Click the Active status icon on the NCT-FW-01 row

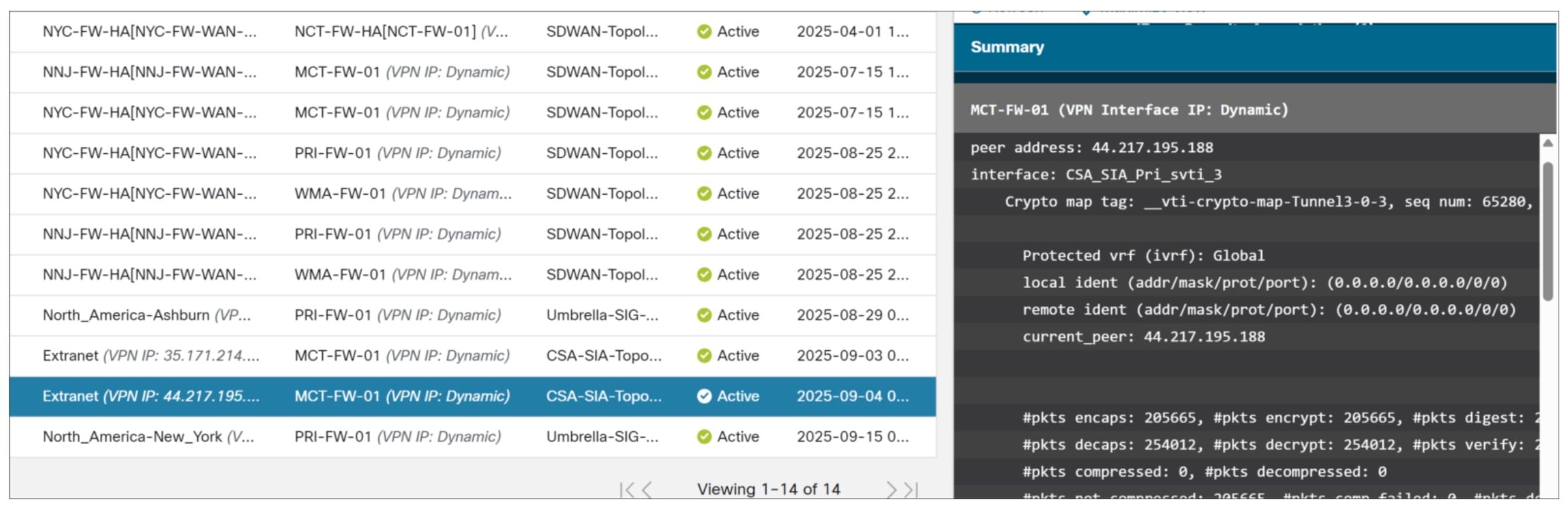[704, 31]
